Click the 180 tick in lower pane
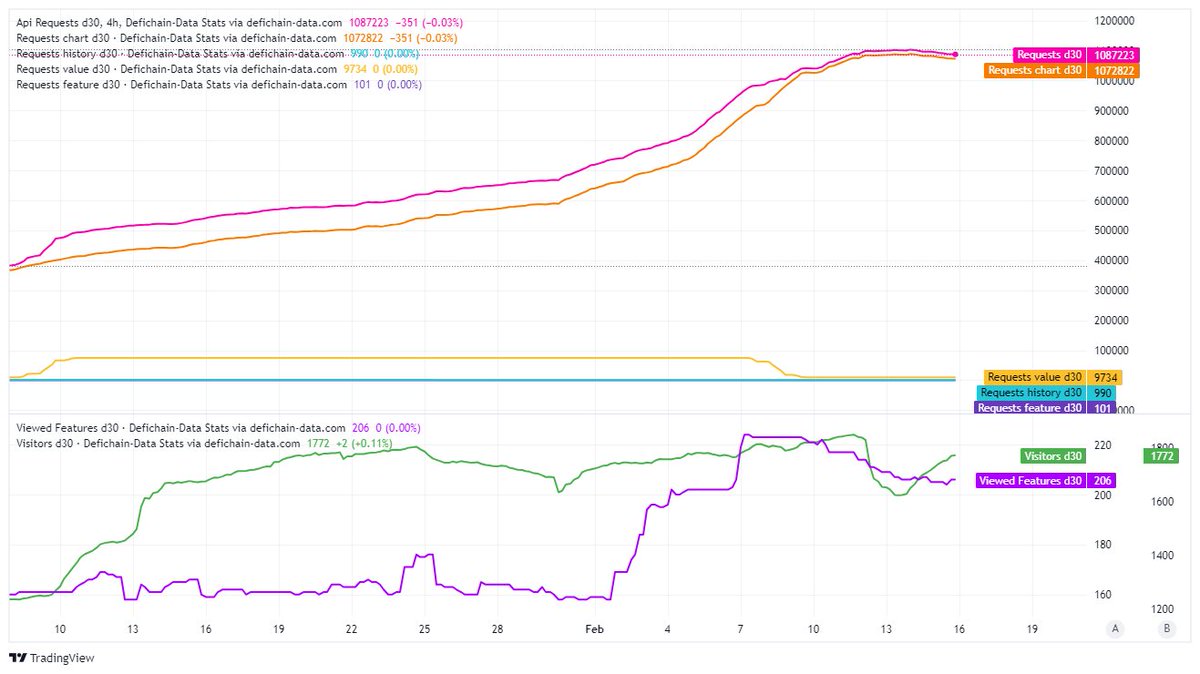The image size is (1200, 674). [1103, 545]
